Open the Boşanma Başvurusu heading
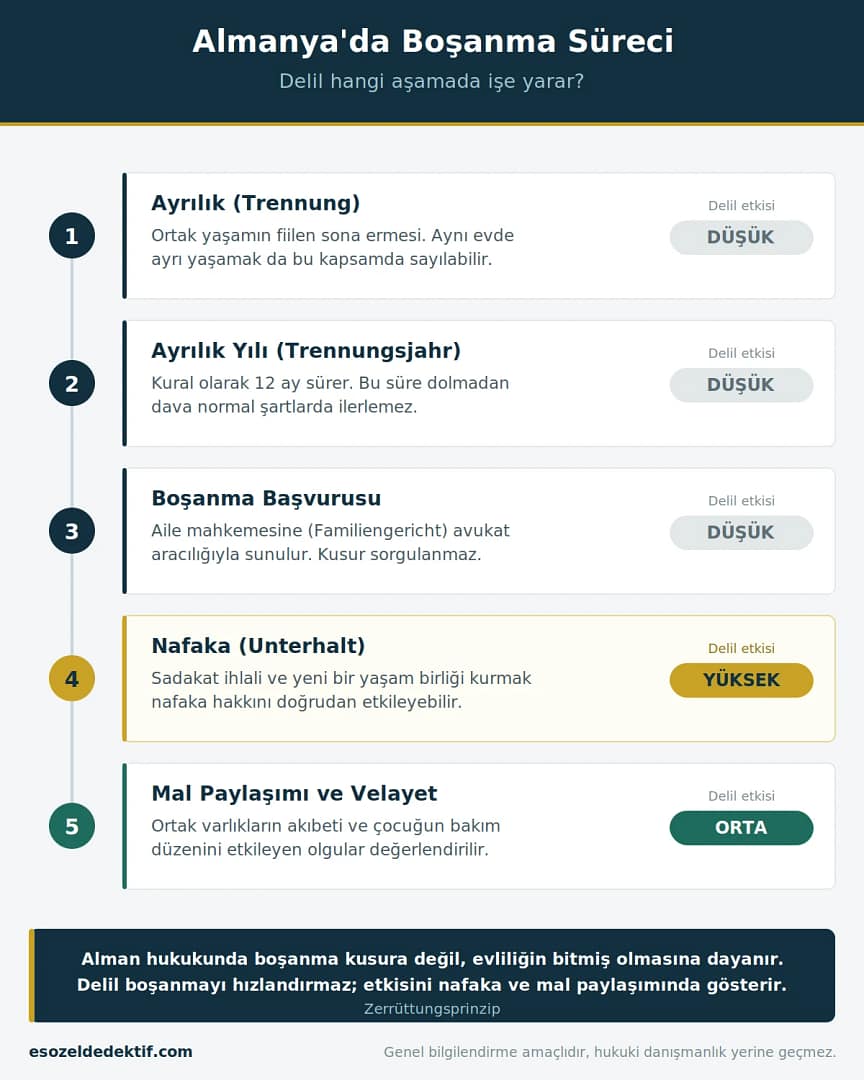 point(266,498)
